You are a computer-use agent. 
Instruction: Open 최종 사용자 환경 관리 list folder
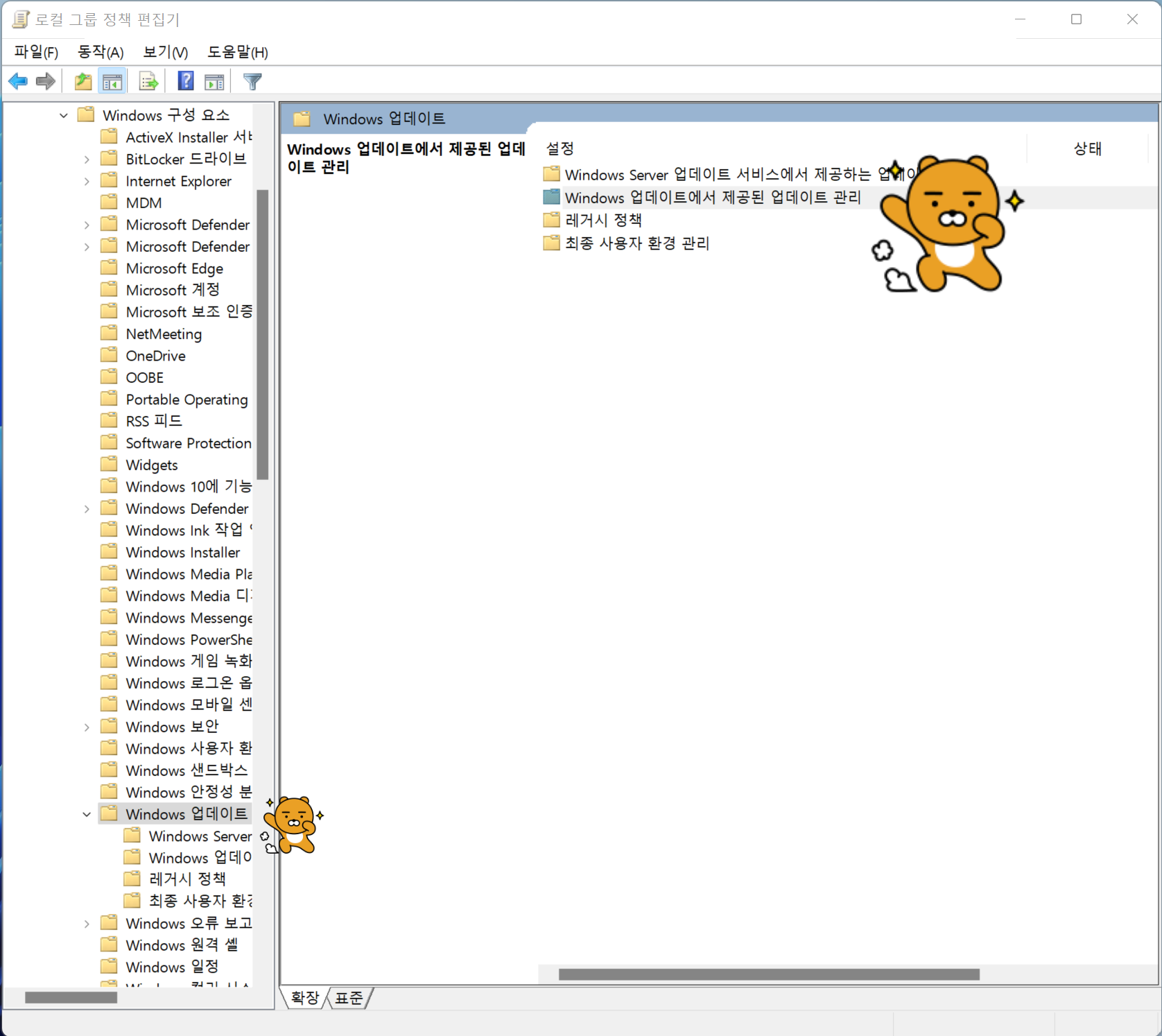coord(627,243)
